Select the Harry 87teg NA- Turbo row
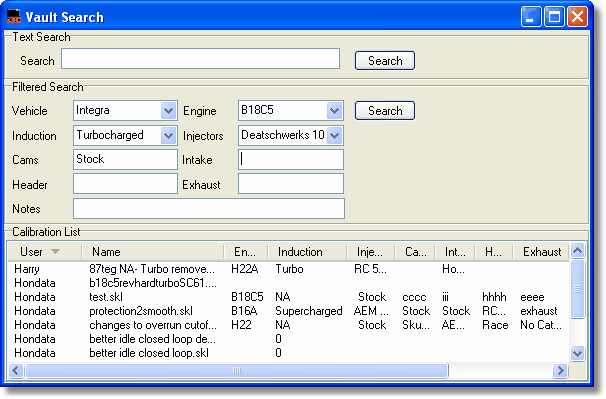 (x=288, y=269)
